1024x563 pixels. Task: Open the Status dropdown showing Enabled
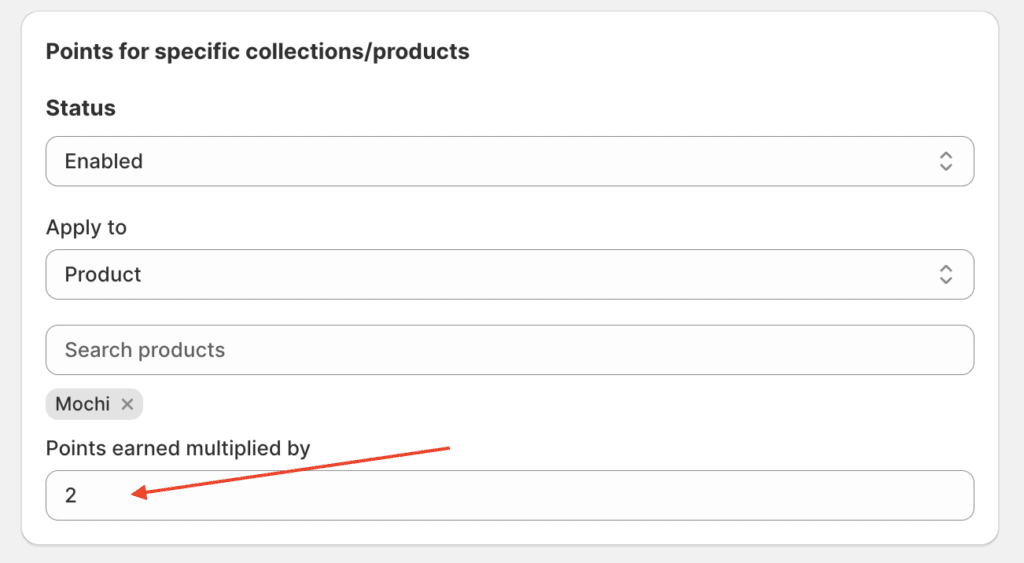point(509,162)
